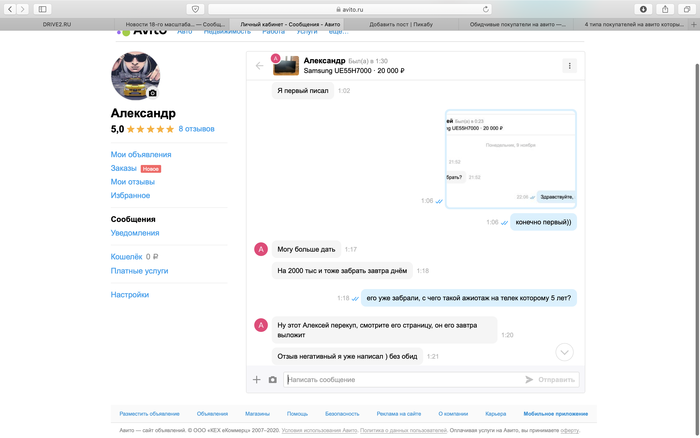Go forward with Safari's forward arrow
This screenshot has width=700, height=438.
point(22,9)
